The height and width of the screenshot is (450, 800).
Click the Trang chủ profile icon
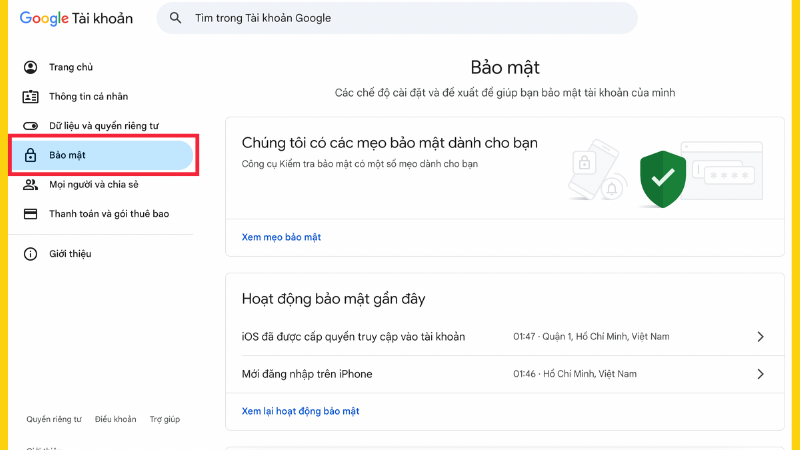pos(30,67)
